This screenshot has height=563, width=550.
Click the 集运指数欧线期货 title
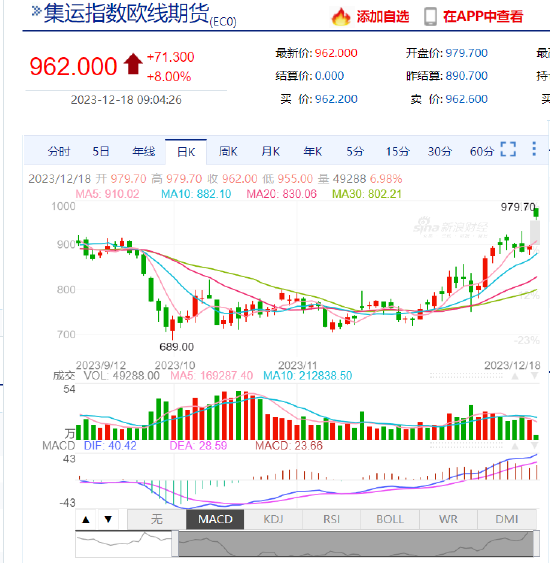[x=126, y=14]
